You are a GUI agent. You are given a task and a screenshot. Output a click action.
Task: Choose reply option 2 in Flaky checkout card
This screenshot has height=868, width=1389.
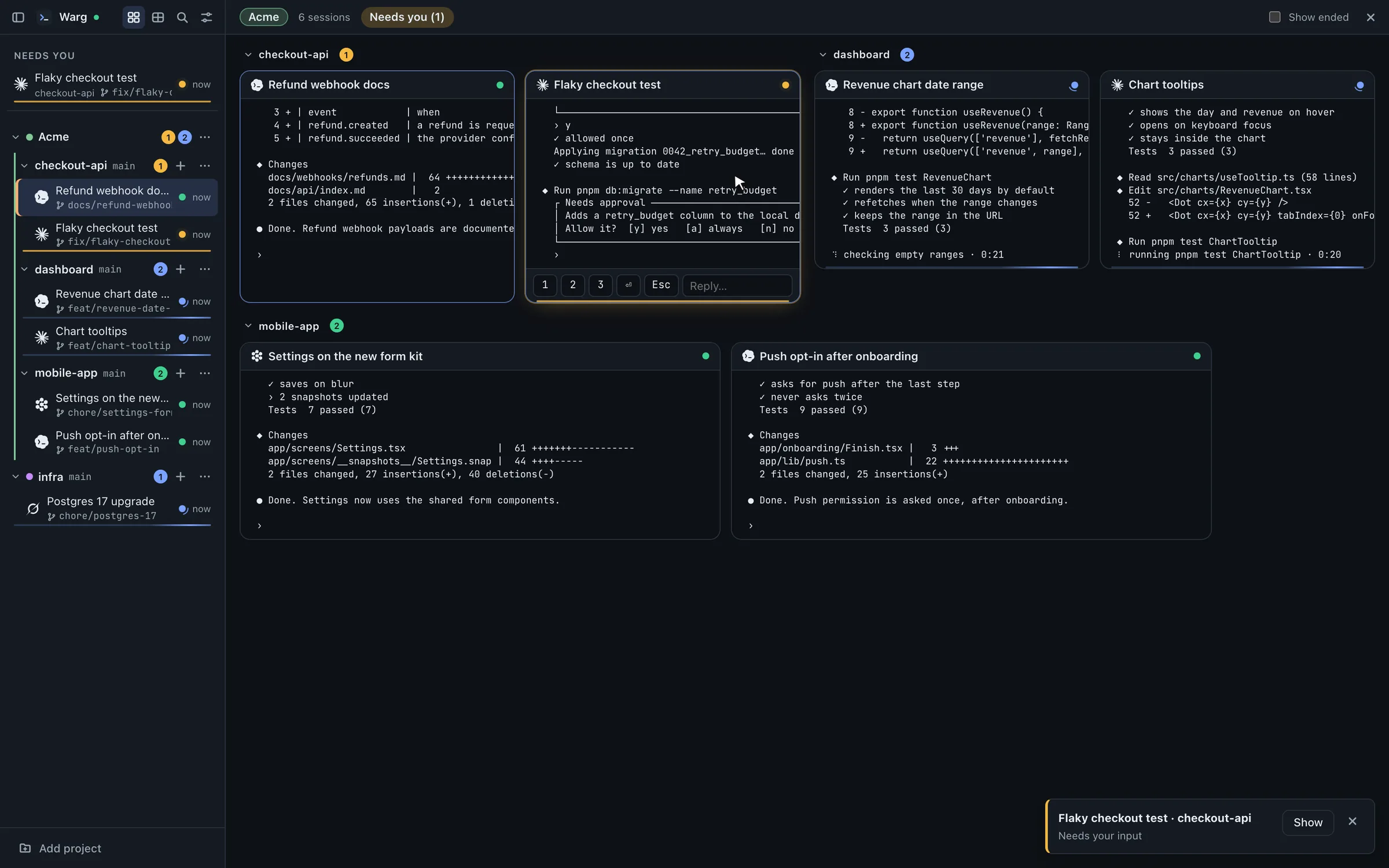coord(572,285)
